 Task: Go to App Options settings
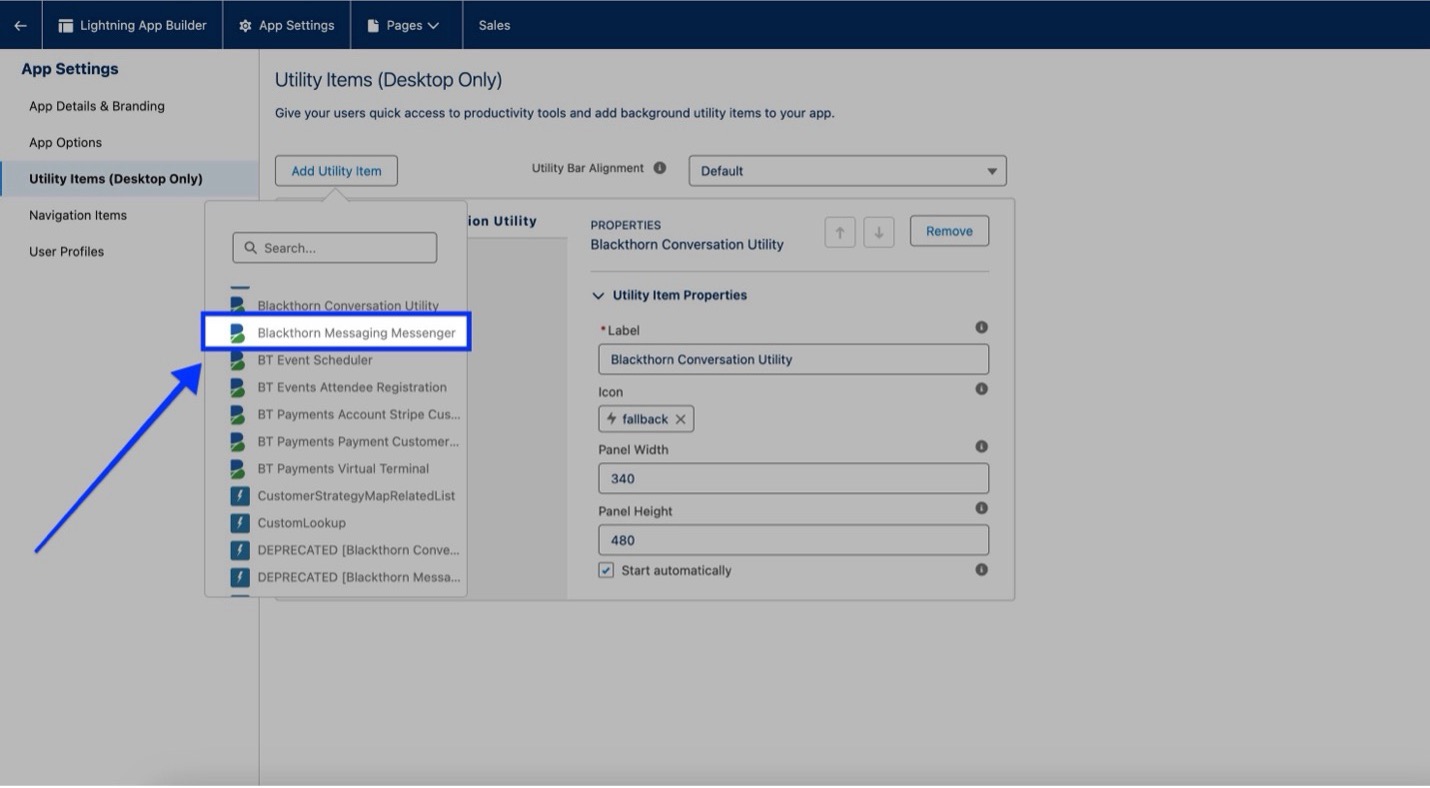(x=65, y=143)
